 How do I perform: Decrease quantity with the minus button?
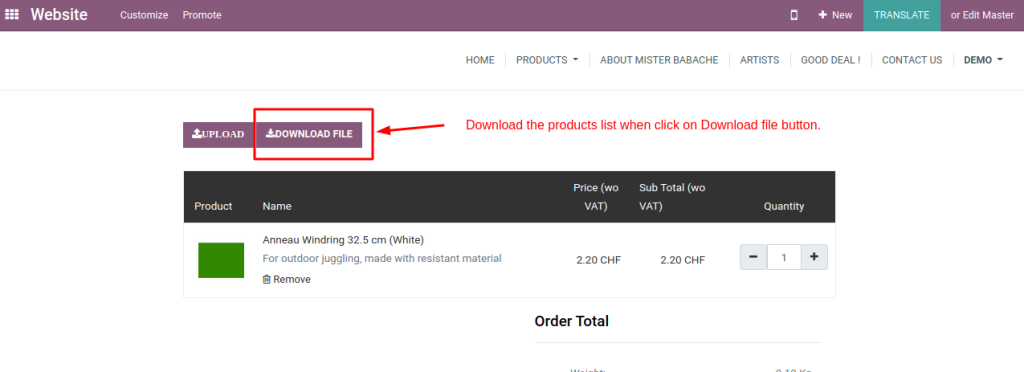(x=753, y=257)
